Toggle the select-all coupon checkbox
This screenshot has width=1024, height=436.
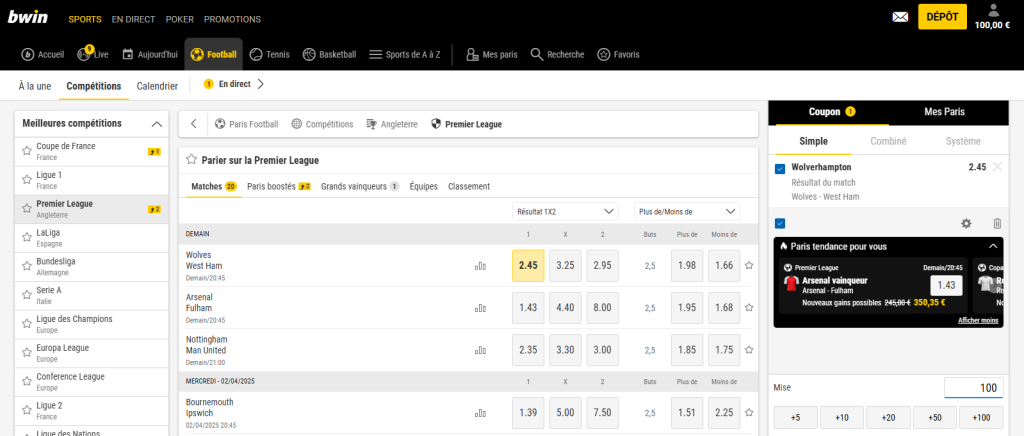tap(780, 223)
